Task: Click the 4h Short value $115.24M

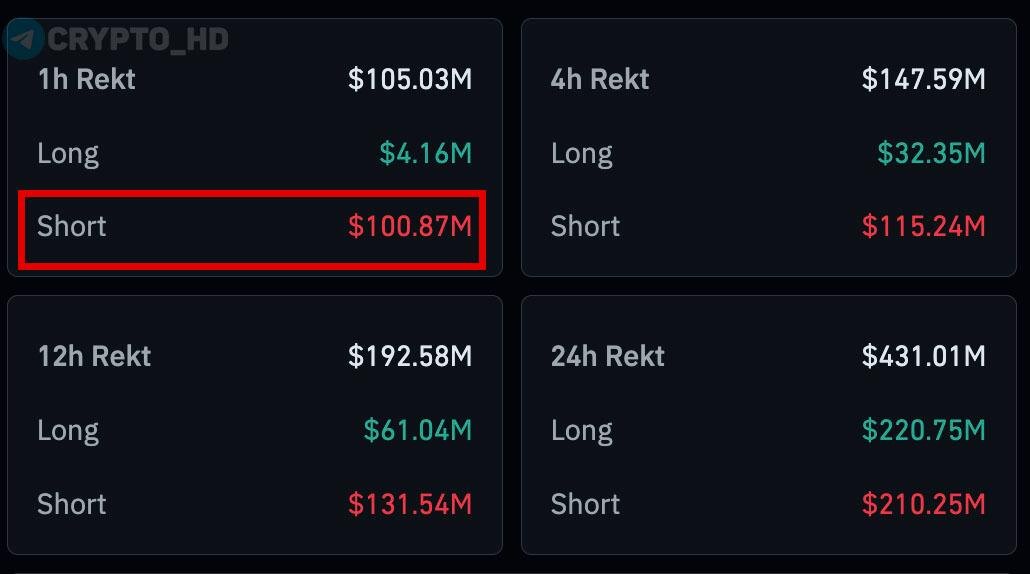Action: coord(924,226)
